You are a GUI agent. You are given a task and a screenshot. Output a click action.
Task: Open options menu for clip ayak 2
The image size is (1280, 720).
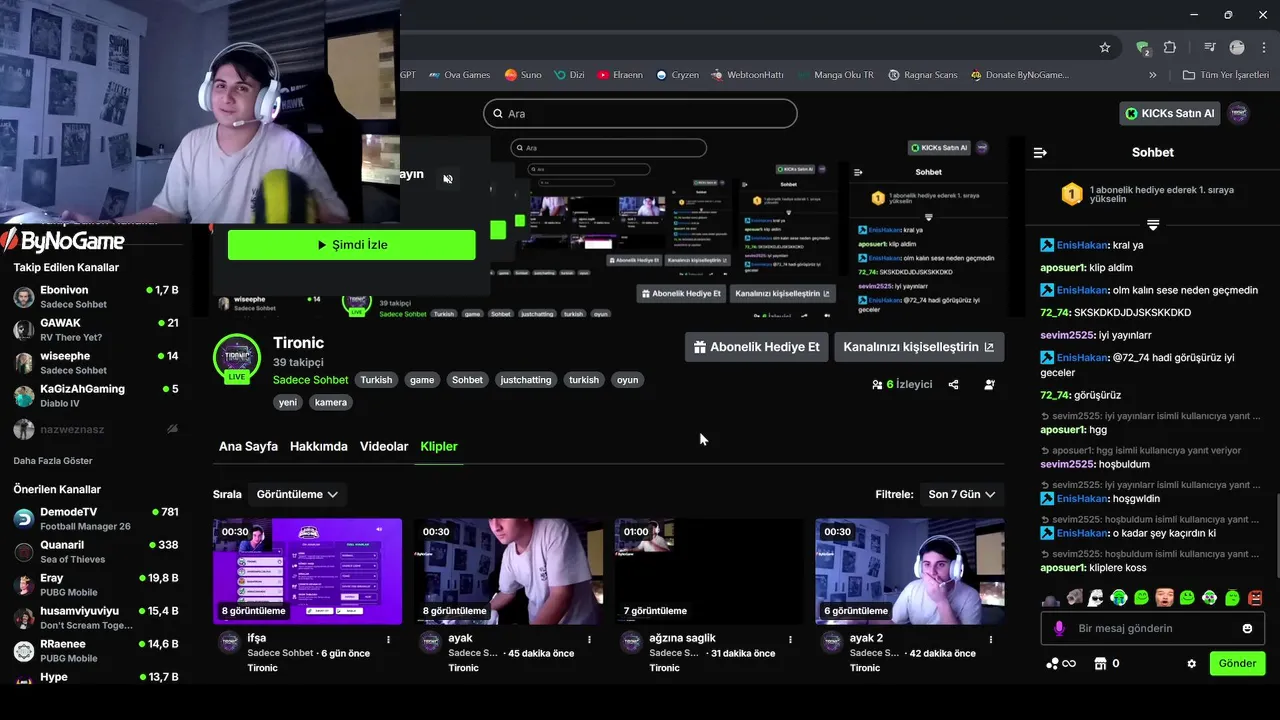point(991,639)
